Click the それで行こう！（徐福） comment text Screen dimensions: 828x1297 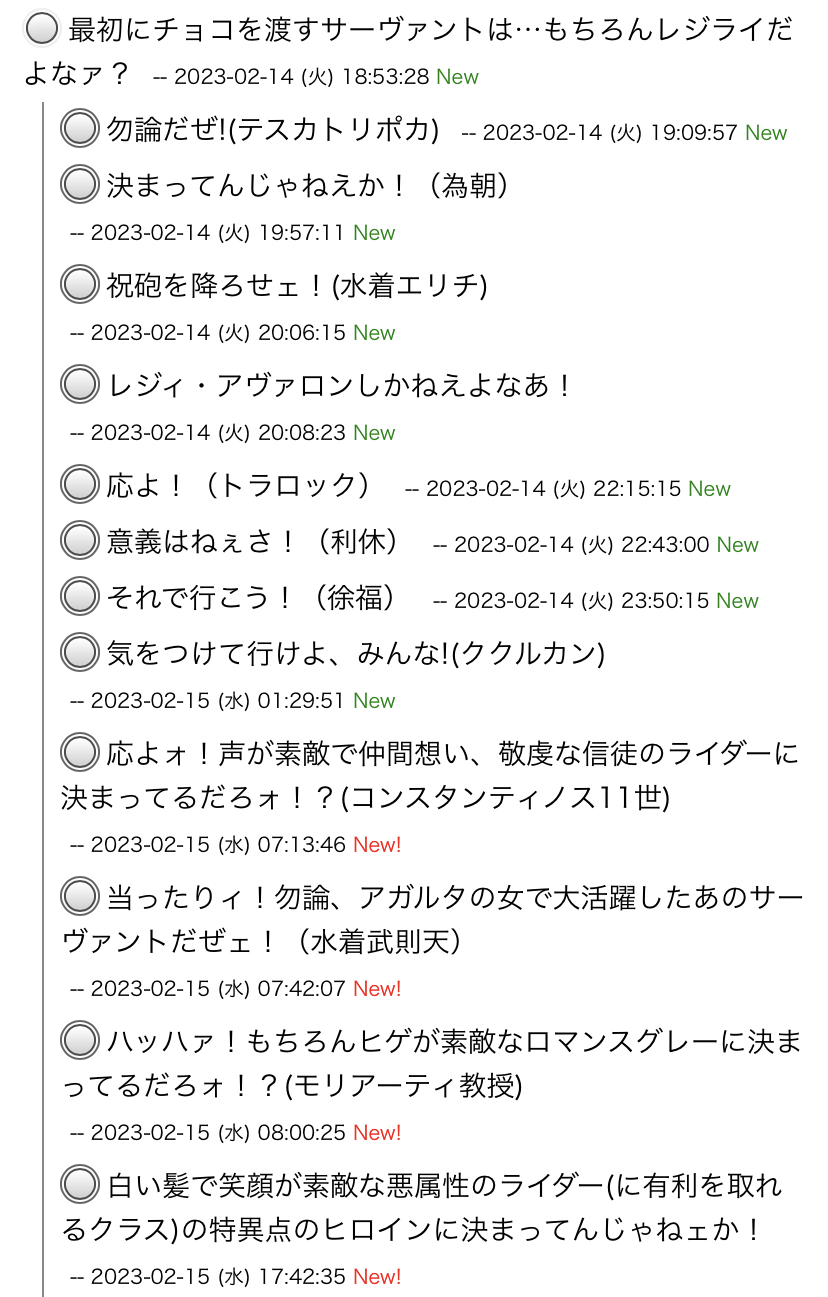click(x=252, y=598)
